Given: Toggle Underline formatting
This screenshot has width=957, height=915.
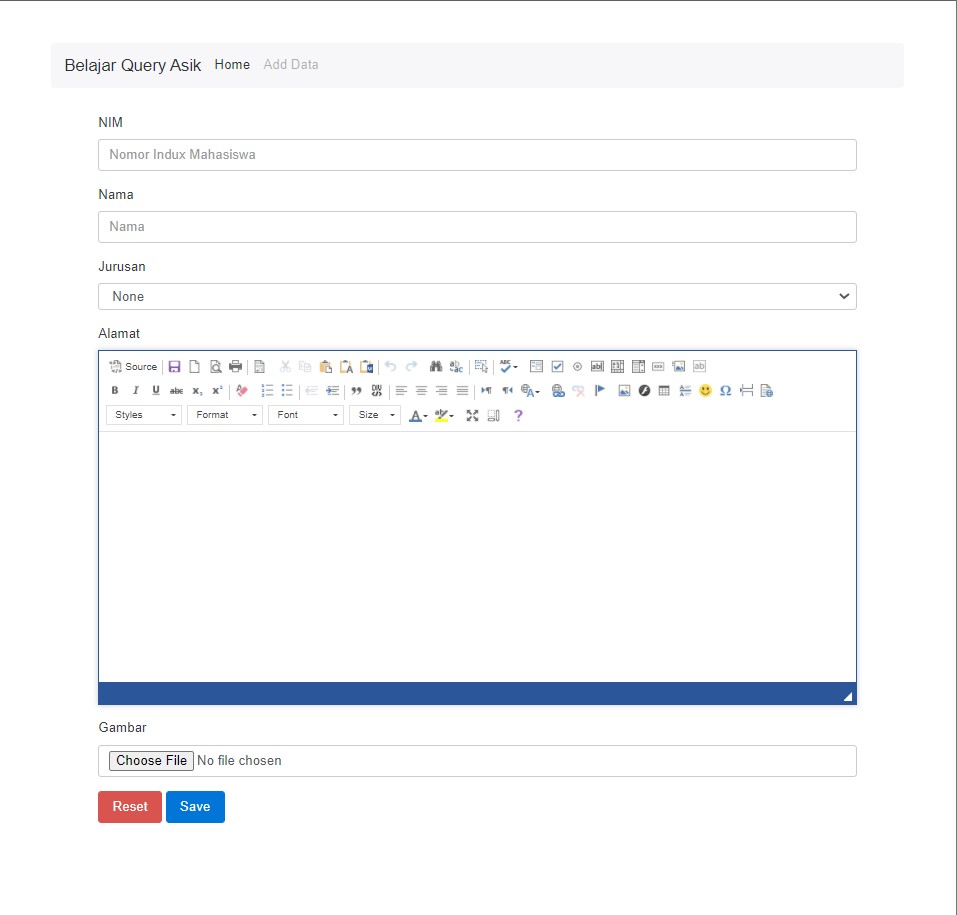Looking at the screenshot, I should [x=156, y=391].
